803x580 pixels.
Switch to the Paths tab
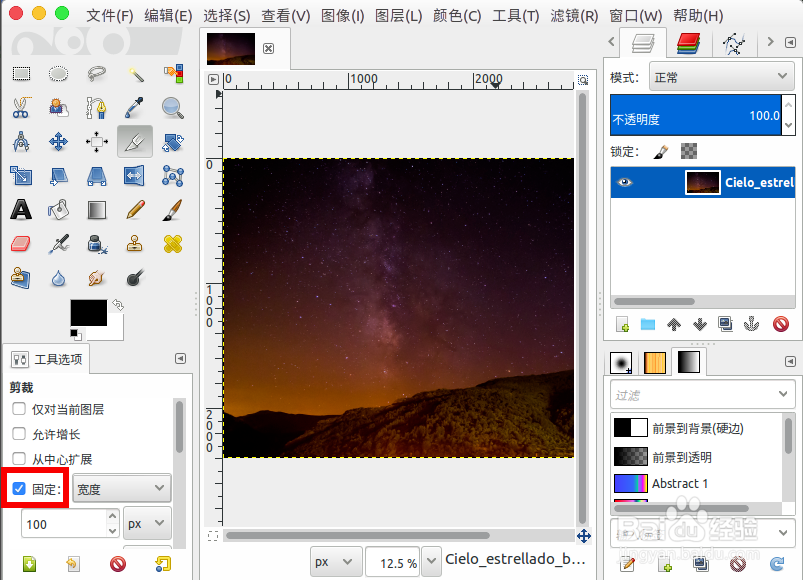tap(733, 44)
